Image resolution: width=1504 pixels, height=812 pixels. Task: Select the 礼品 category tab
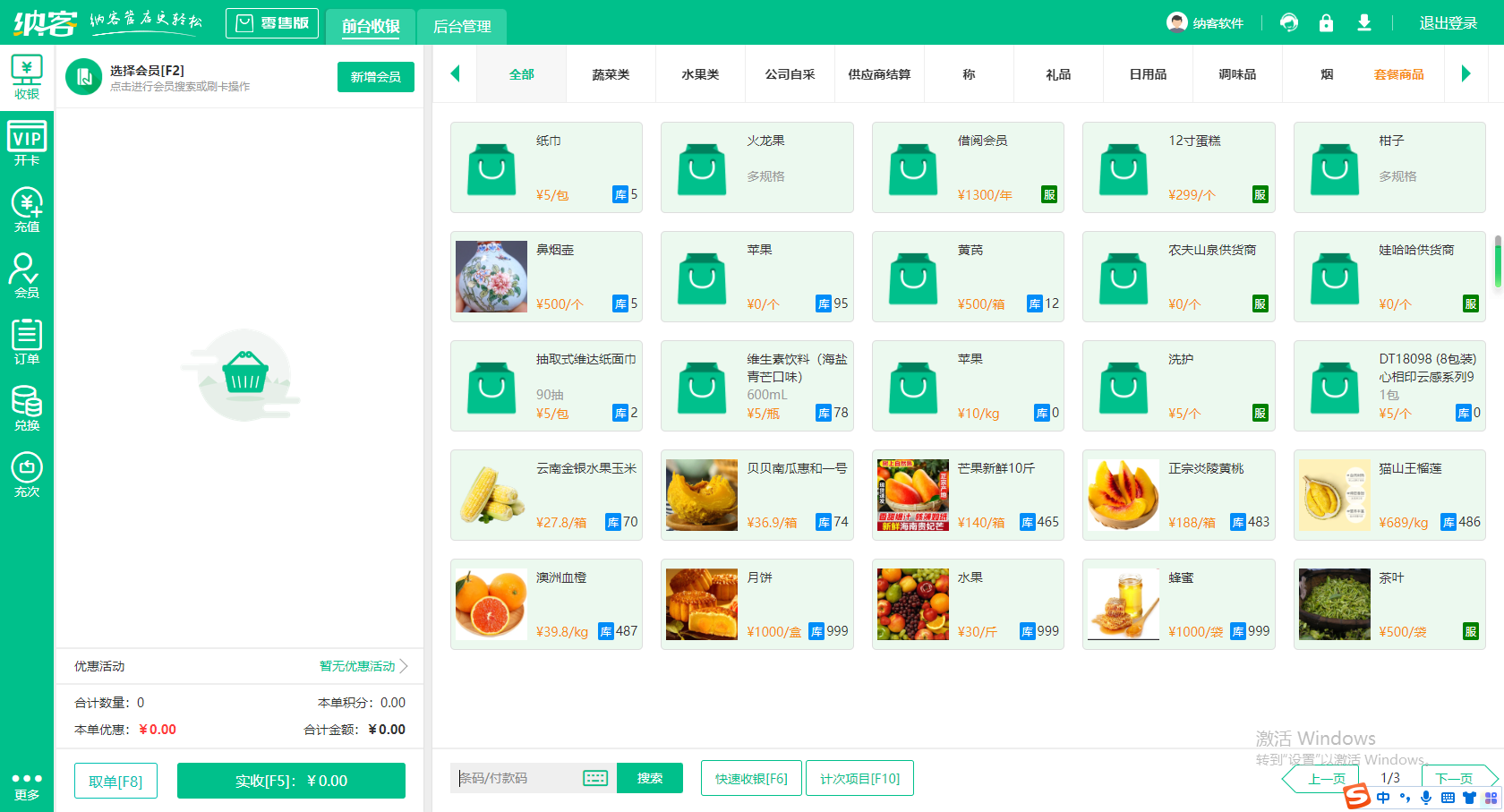1058,74
